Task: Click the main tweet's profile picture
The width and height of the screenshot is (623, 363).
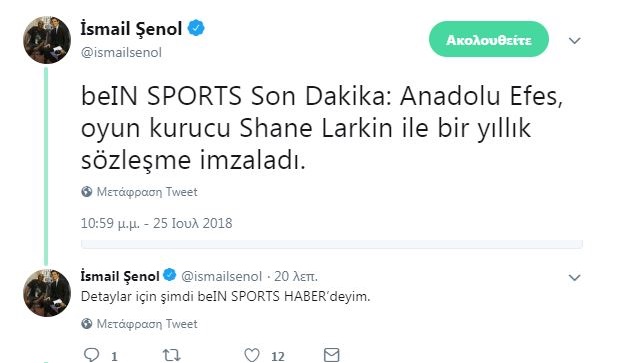Action: pyautogui.click(x=47, y=40)
